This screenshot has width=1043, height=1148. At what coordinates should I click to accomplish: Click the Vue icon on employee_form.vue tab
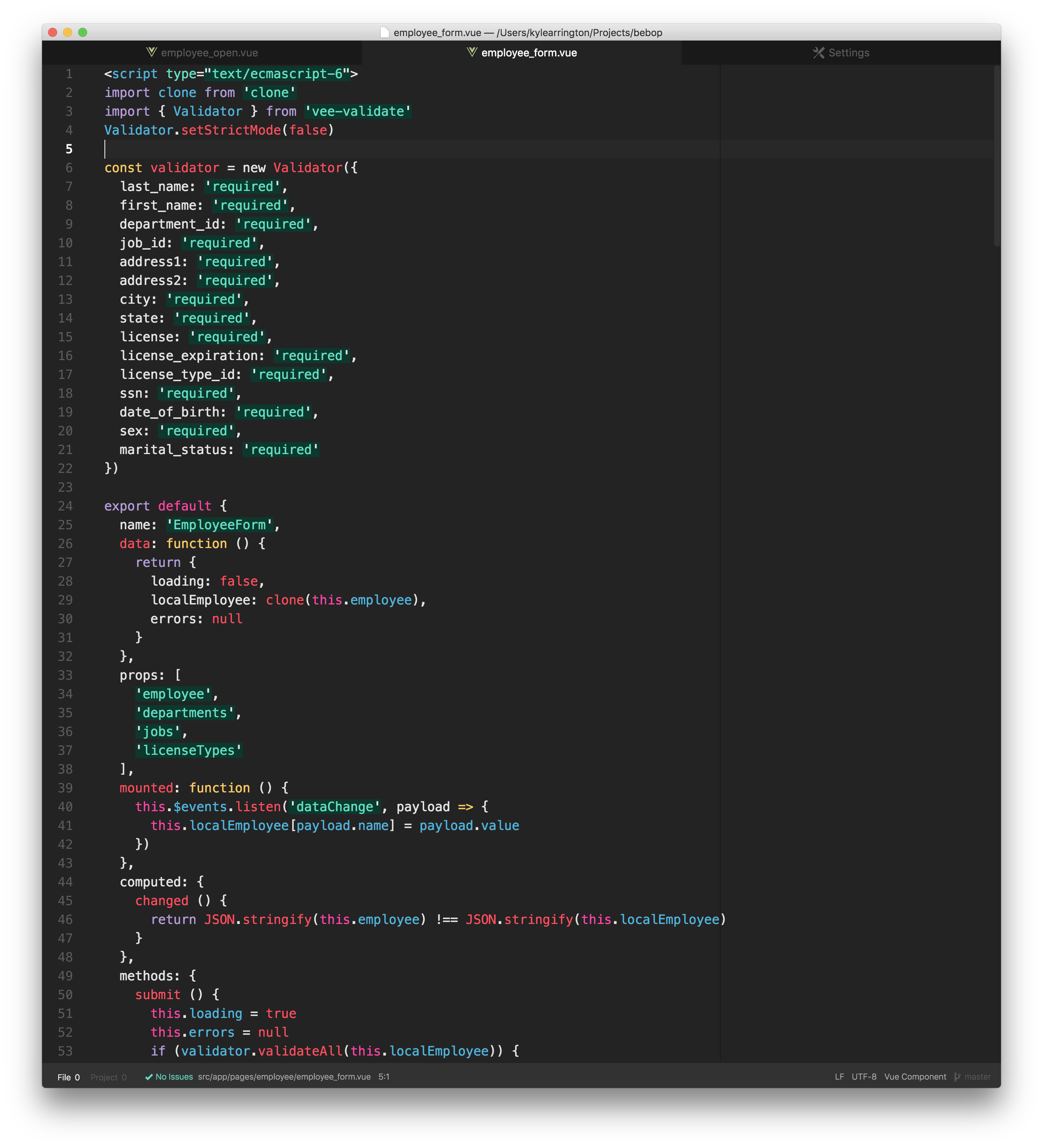pyautogui.click(x=472, y=52)
